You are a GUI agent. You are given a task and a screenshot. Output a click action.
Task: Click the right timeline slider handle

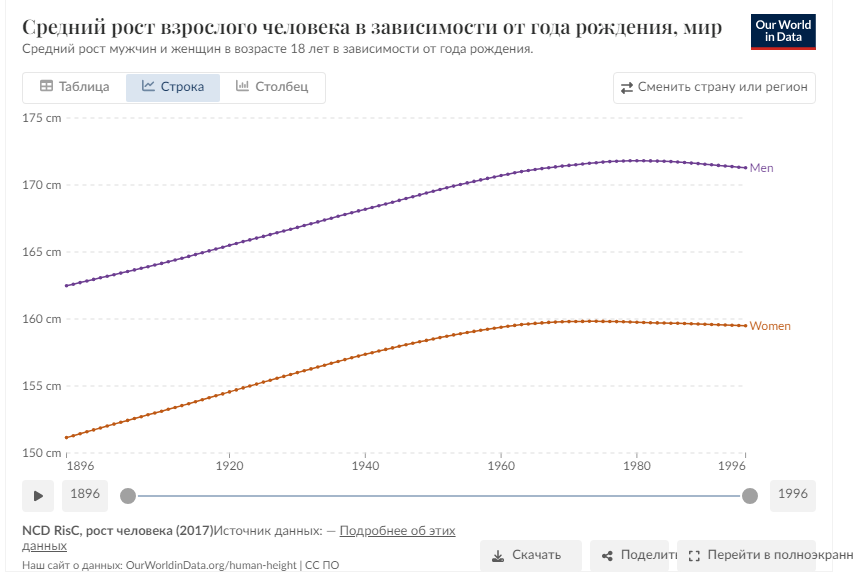click(750, 495)
